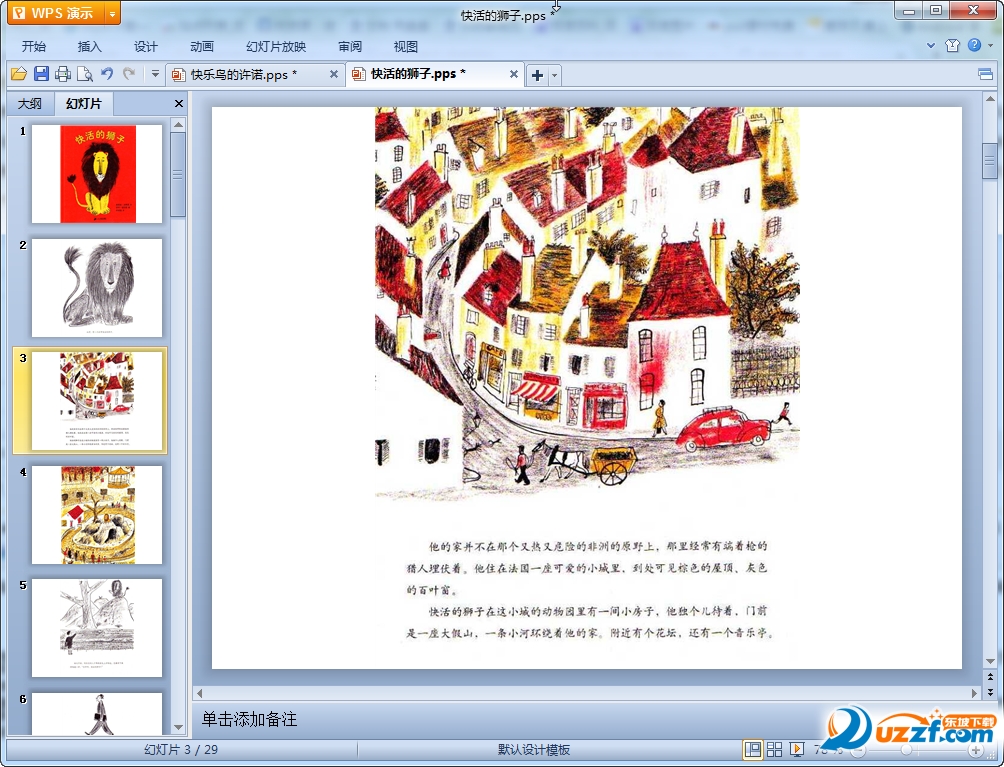
Task: Switch the side panel to 大纲 tab
Action: point(29,103)
